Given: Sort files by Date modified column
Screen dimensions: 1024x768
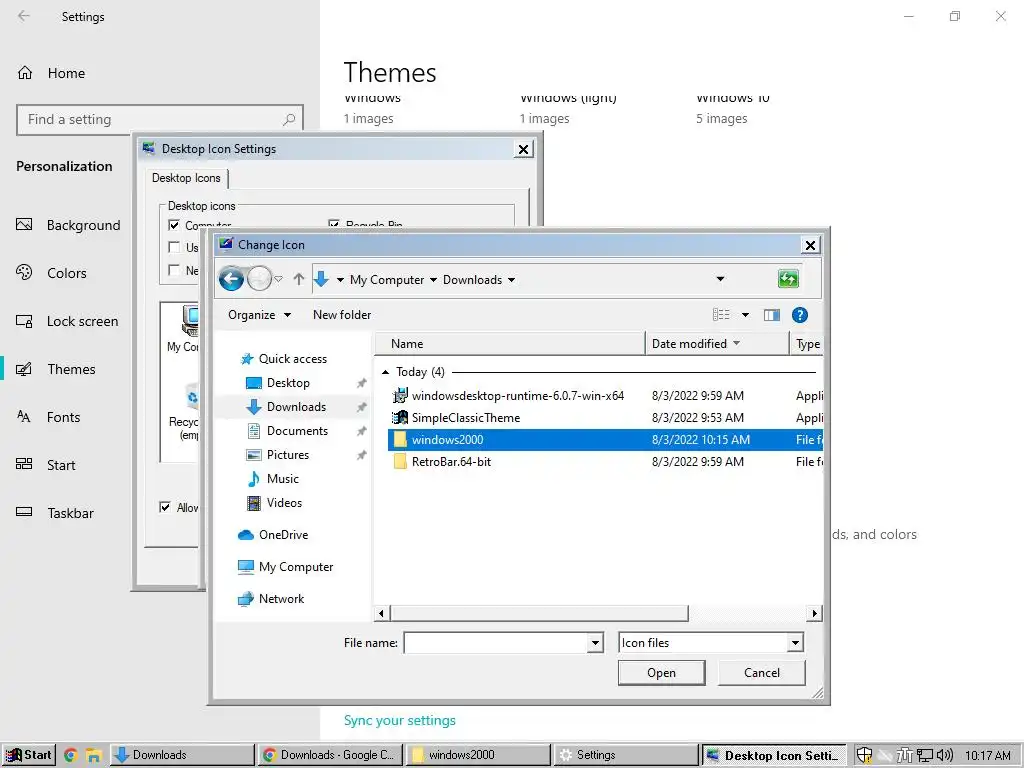Looking at the screenshot, I should pyautogui.click(x=717, y=344).
